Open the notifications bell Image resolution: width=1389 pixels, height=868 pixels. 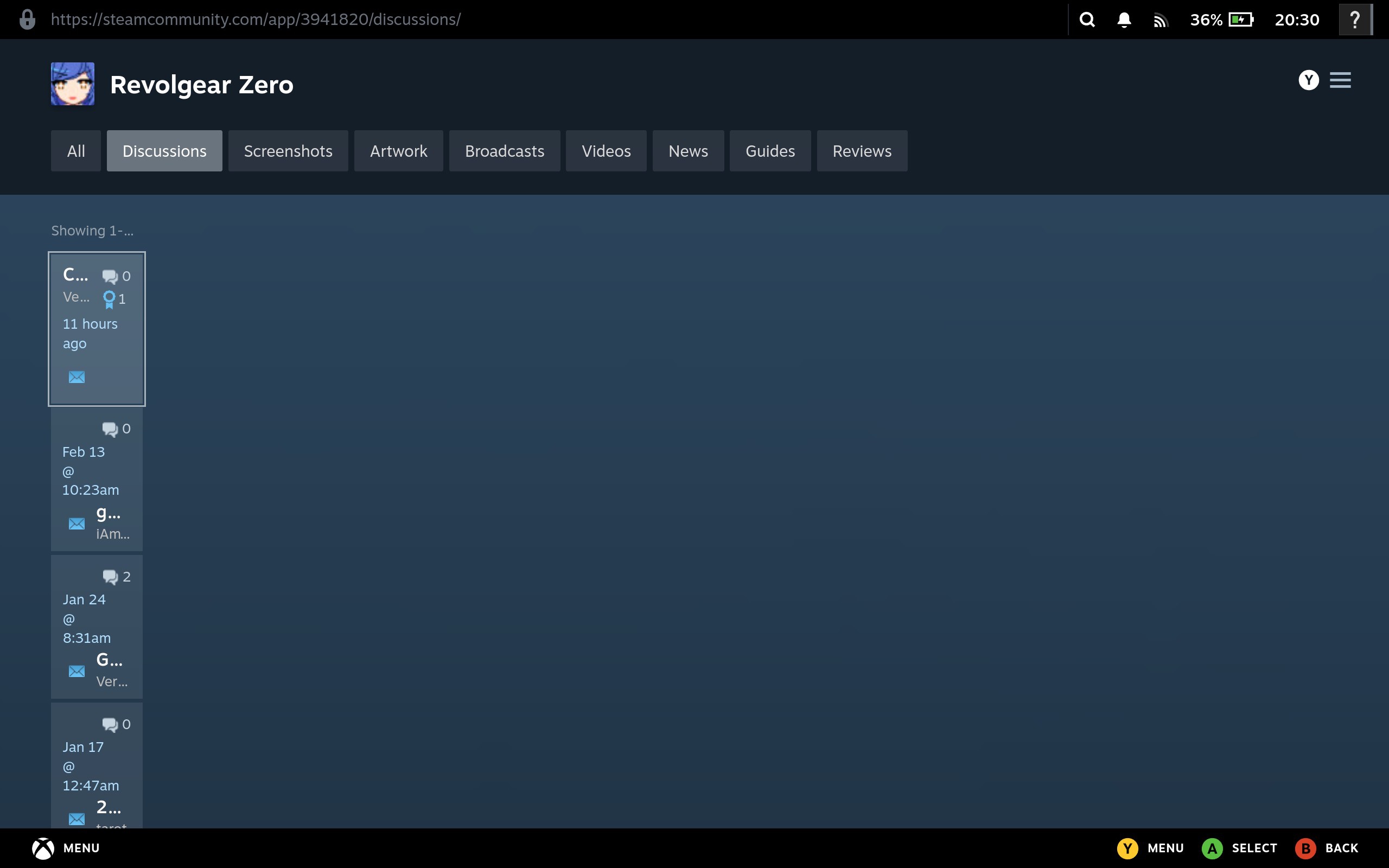click(x=1124, y=20)
